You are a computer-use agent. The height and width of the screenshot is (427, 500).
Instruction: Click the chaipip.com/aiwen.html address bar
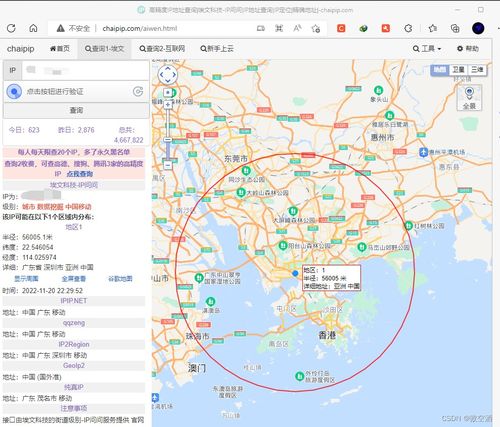pos(140,29)
